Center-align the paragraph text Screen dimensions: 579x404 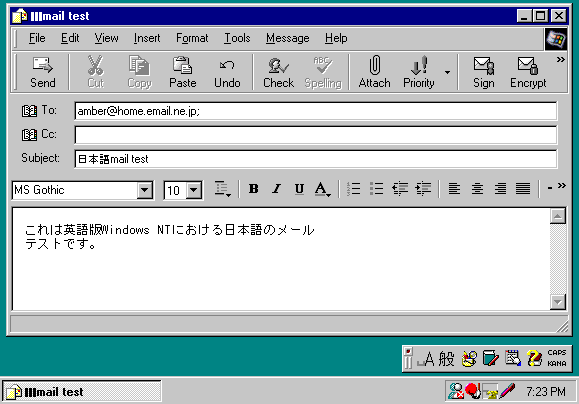477,189
